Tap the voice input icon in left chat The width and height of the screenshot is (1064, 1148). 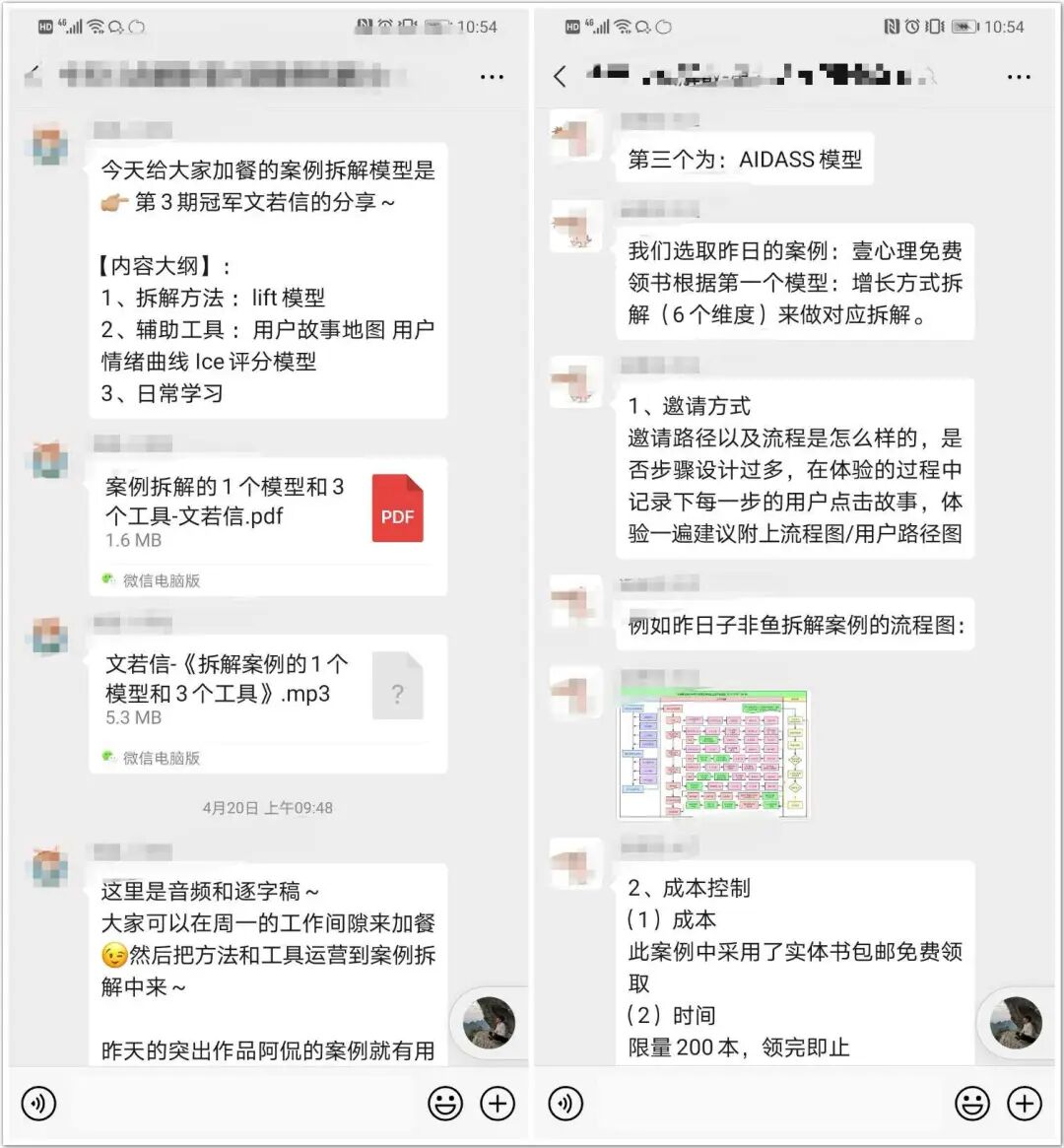[x=38, y=1104]
